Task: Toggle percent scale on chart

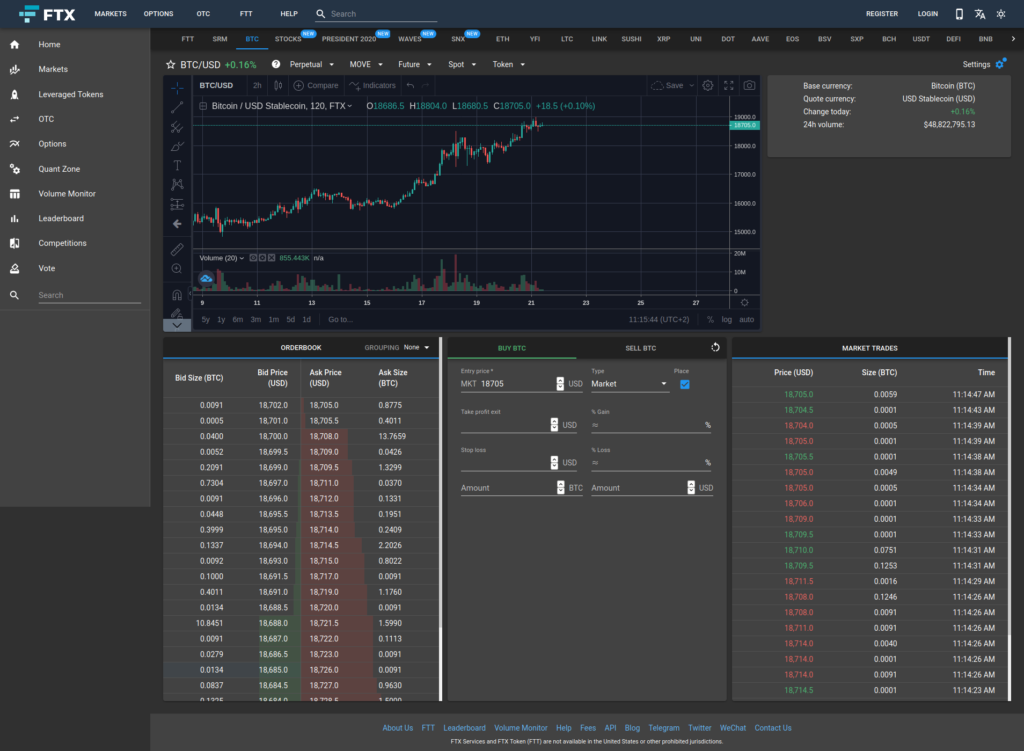Action: (x=711, y=319)
